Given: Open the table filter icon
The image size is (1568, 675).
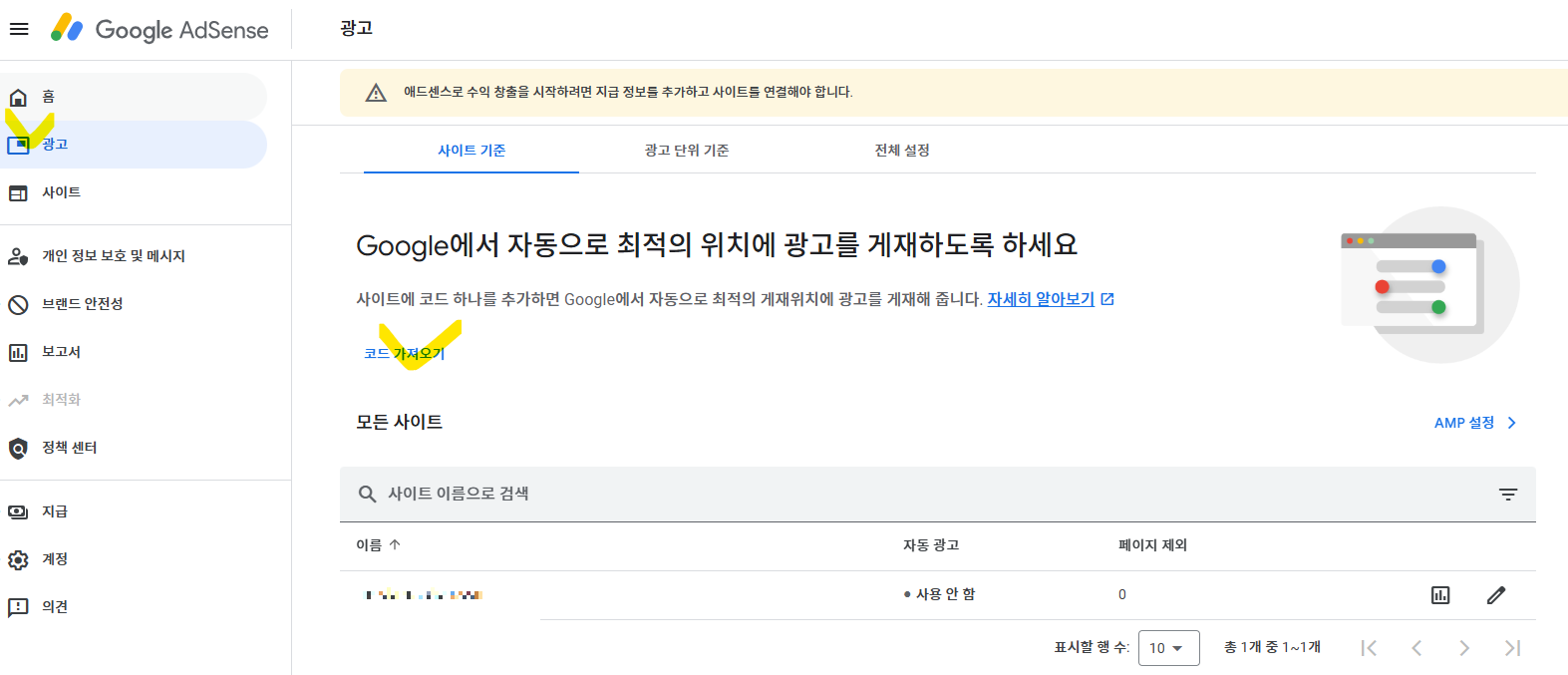Looking at the screenshot, I should pos(1508,494).
